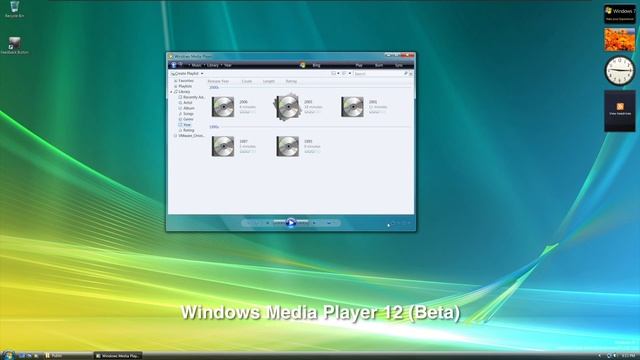Sort by Count column header

click(x=247, y=81)
